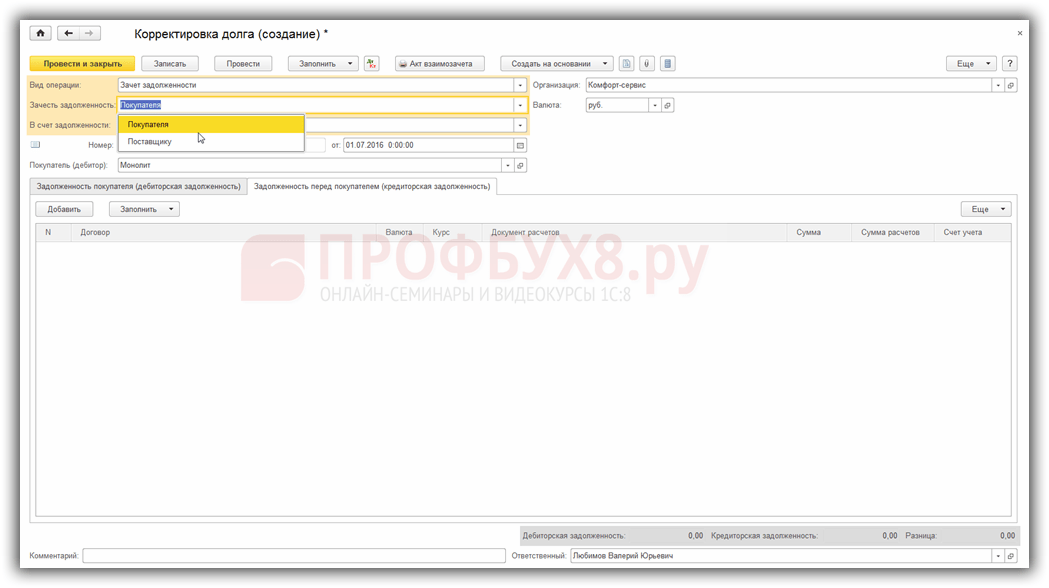Click the Ответственный field Любимов Валерий Юрьевич
Screen dimensions: 1049x588
781,556
